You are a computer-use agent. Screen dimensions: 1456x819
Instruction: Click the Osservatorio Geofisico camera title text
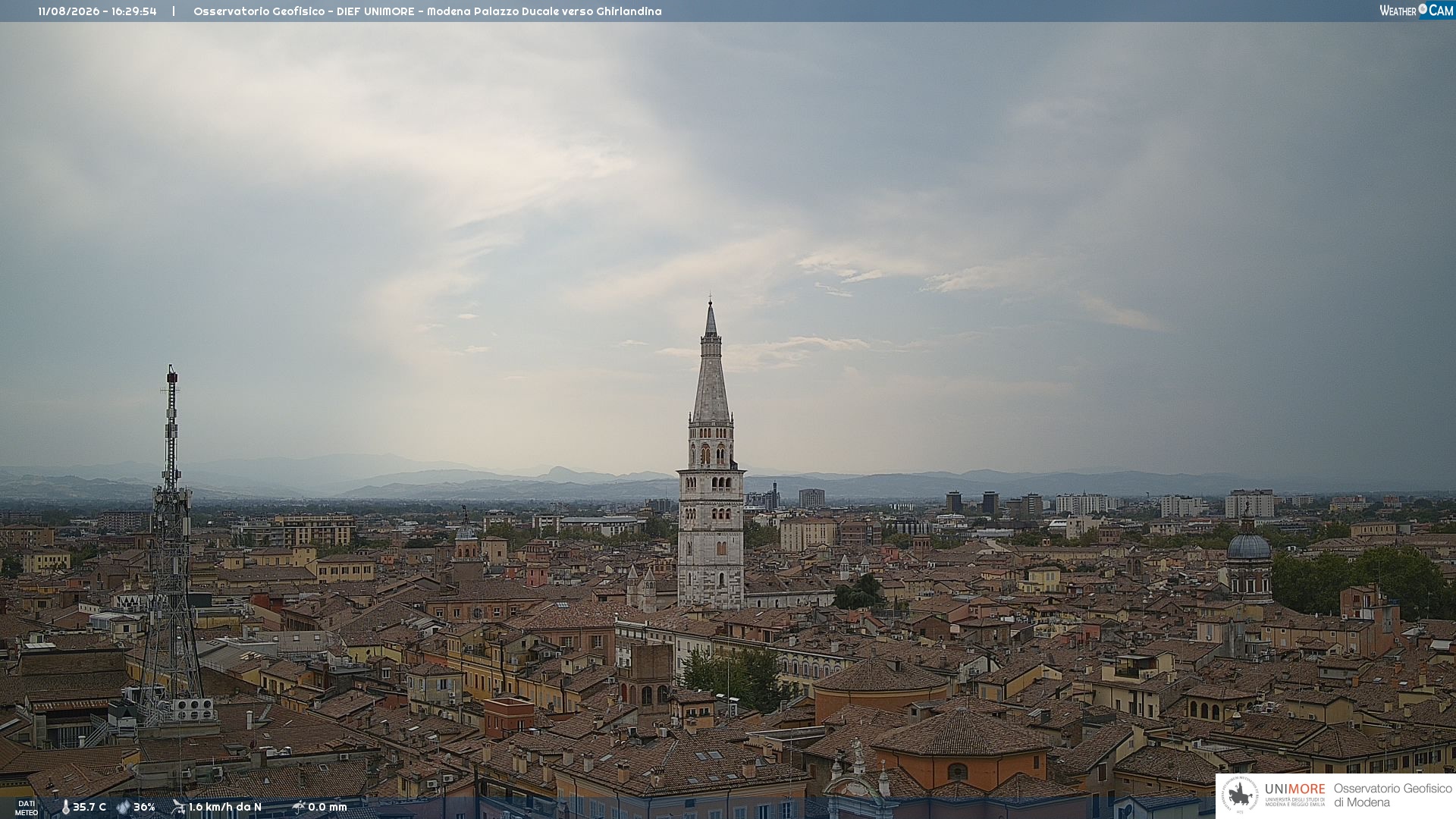(428, 11)
